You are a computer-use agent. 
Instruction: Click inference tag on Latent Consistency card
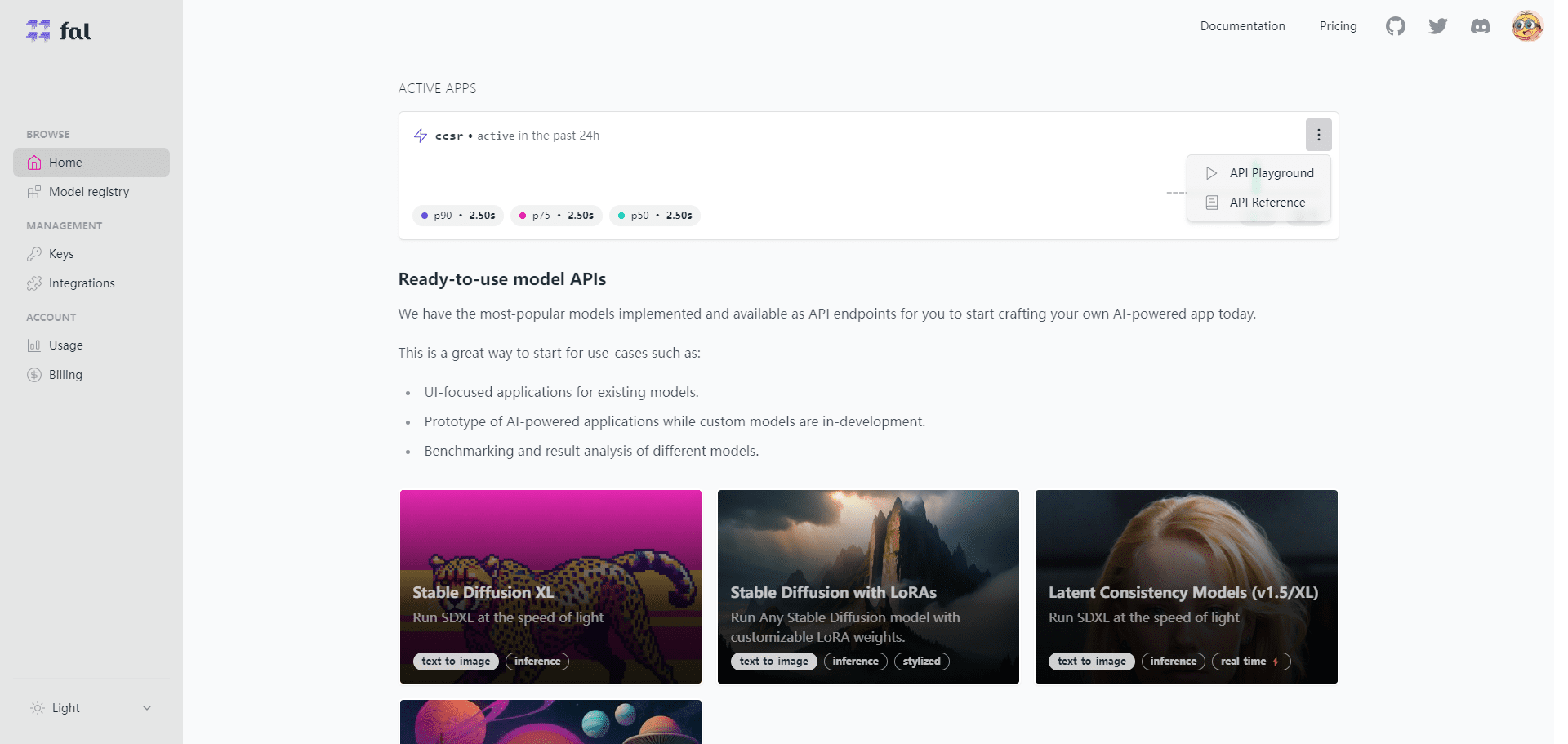pos(1174,662)
